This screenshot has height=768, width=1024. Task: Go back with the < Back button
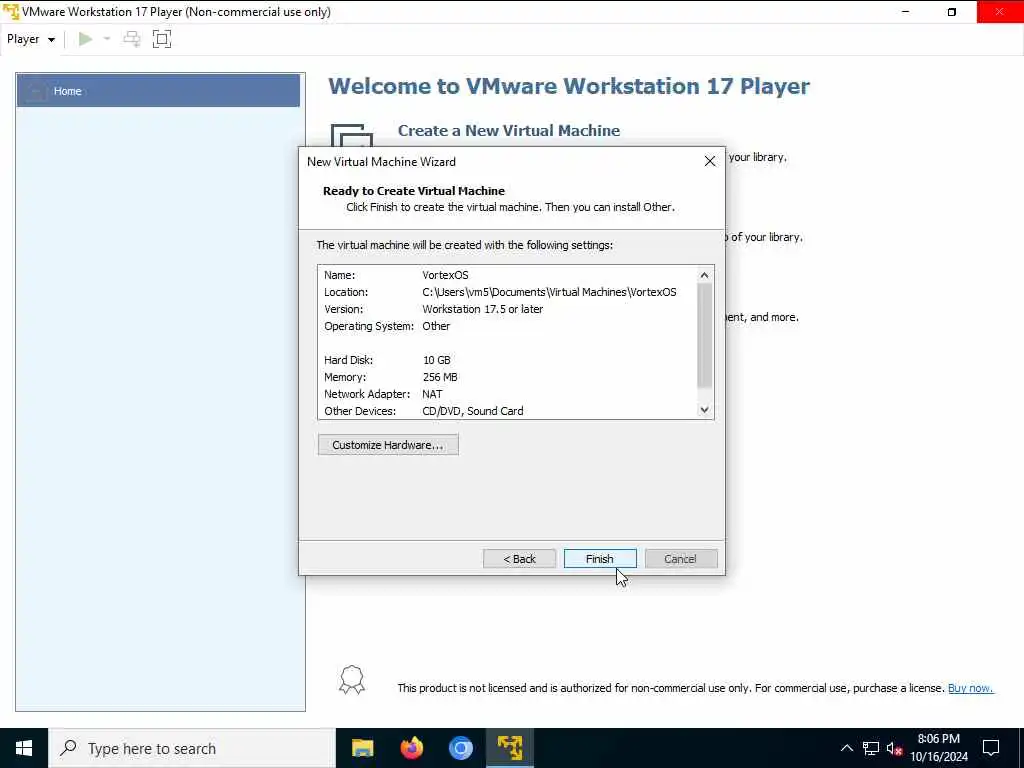[x=519, y=559]
